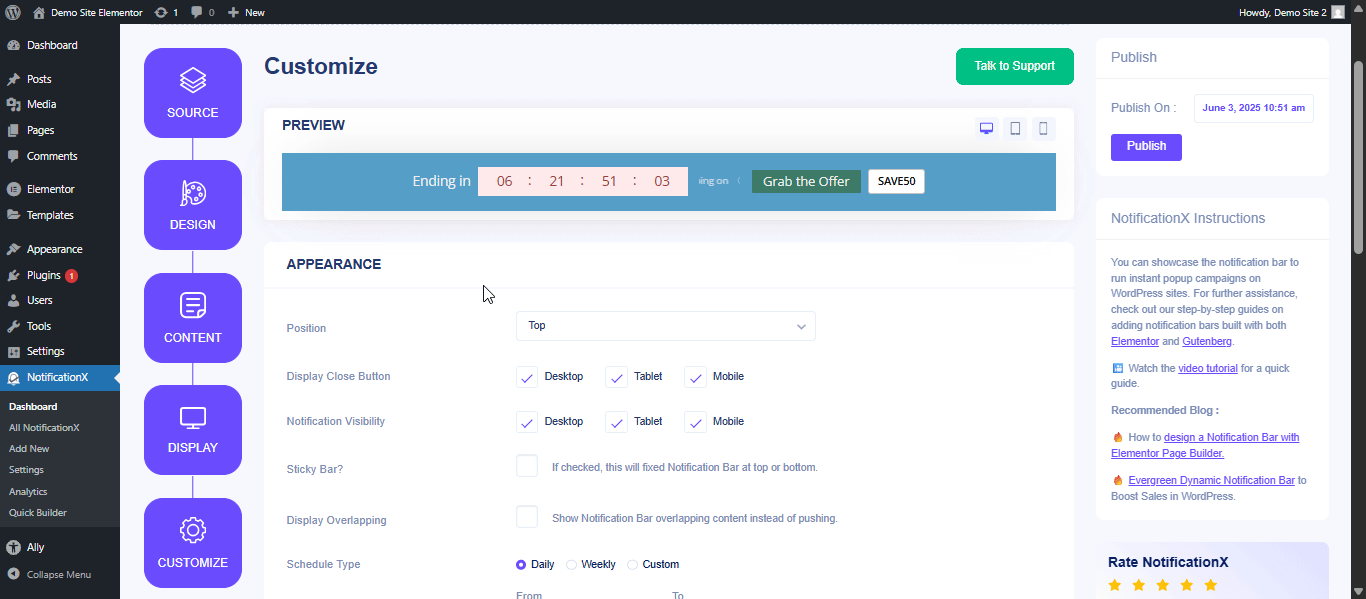Open the Customize step gear icon

[x=193, y=530]
